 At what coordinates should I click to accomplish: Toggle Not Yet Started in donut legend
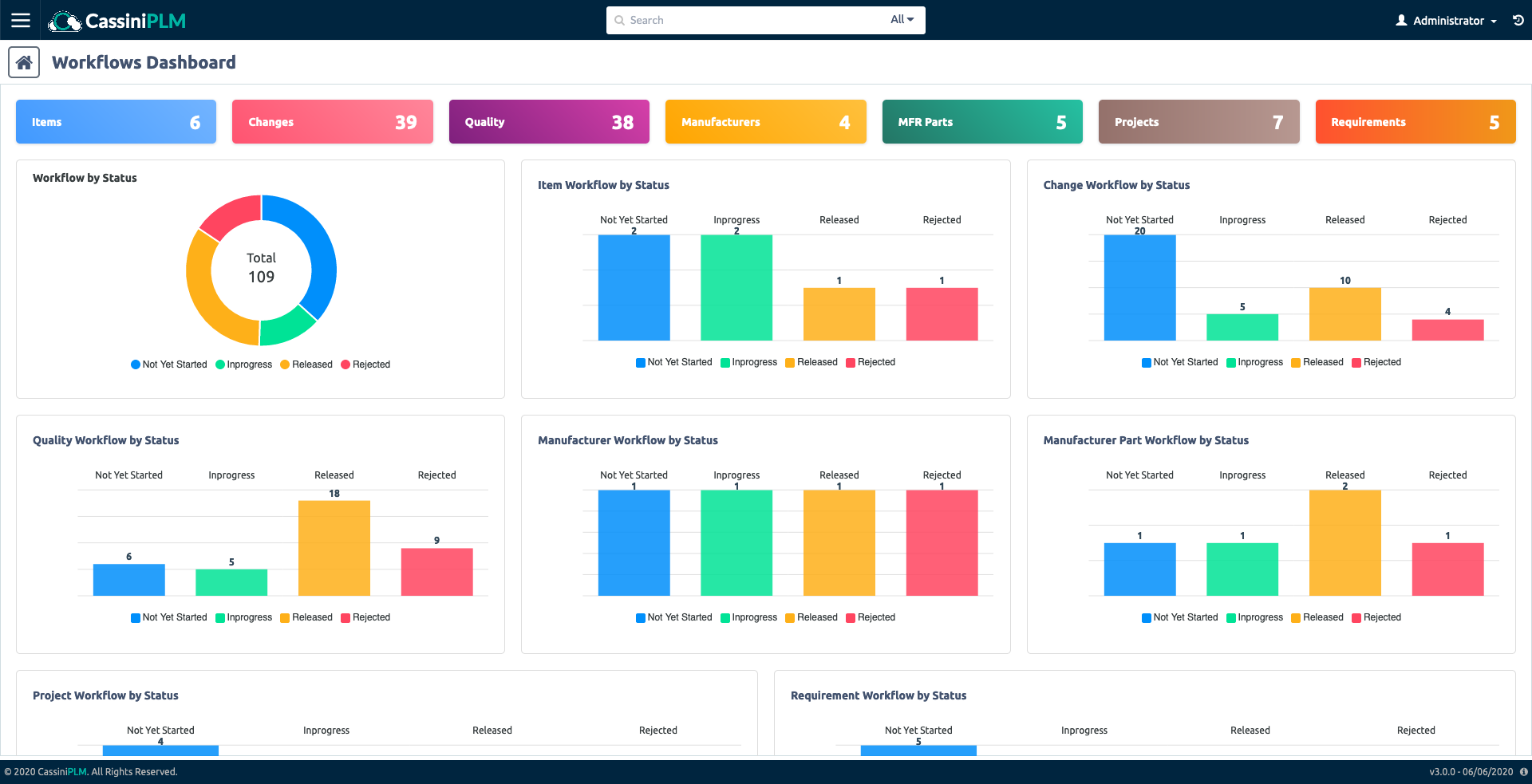pos(168,364)
